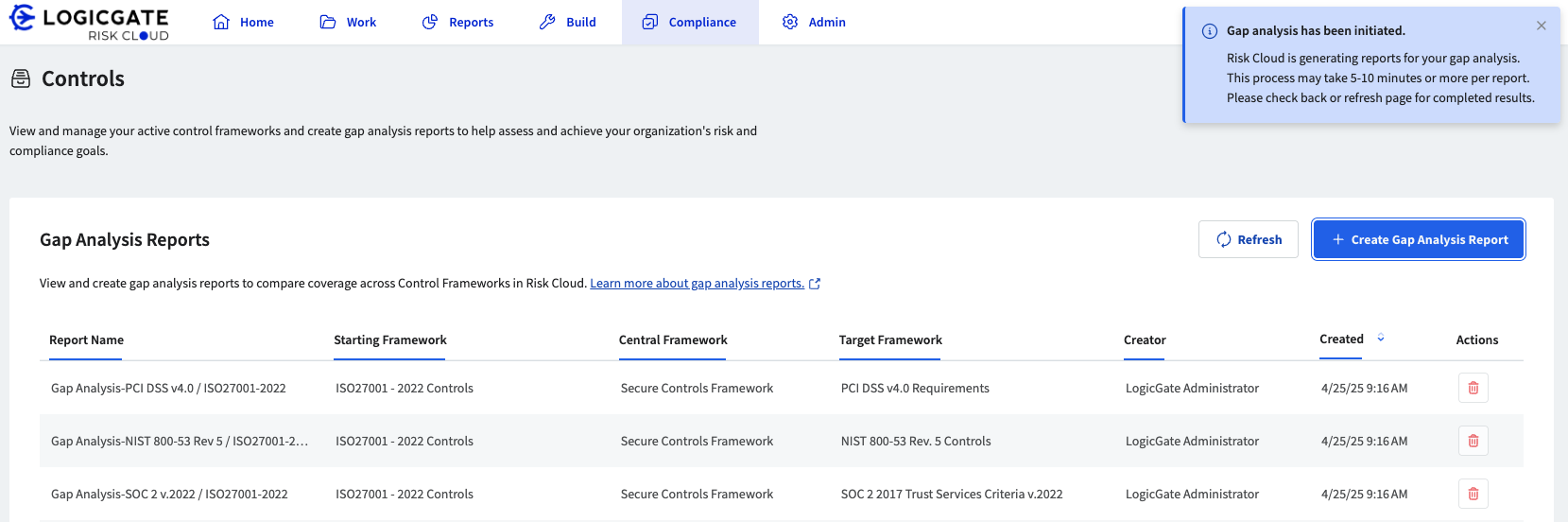Screen dimensions: 1568x522
Task: Open the Work menu
Action: [x=348, y=22]
